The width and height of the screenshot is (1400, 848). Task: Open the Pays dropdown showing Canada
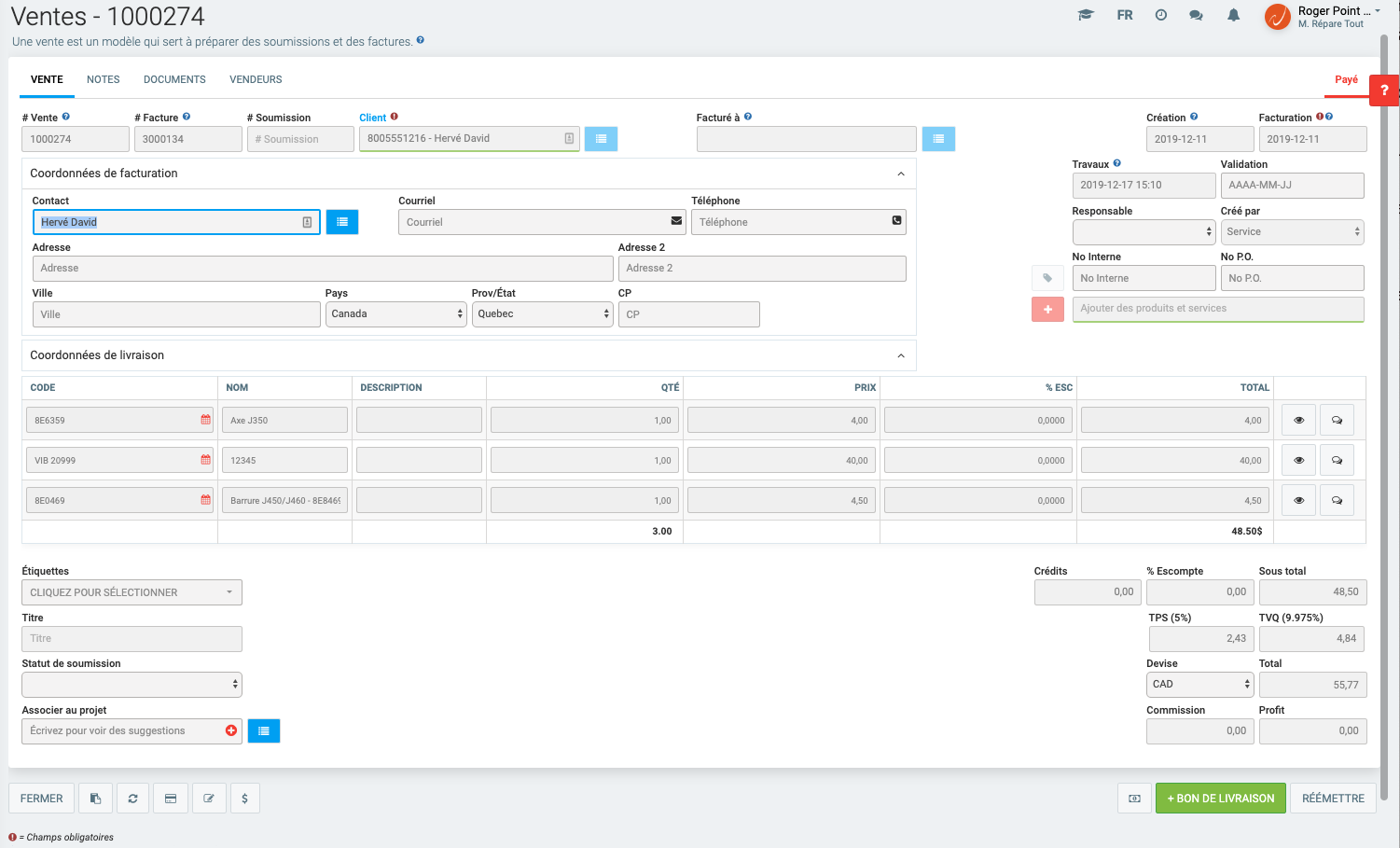(395, 314)
